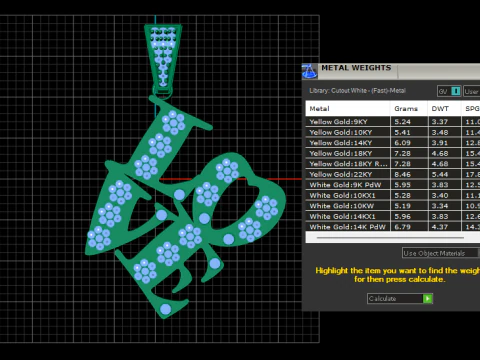The width and height of the screenshot is (480, 360).
Task: Select the Yellow Gold:22KY row
Action: click(393, 174)
